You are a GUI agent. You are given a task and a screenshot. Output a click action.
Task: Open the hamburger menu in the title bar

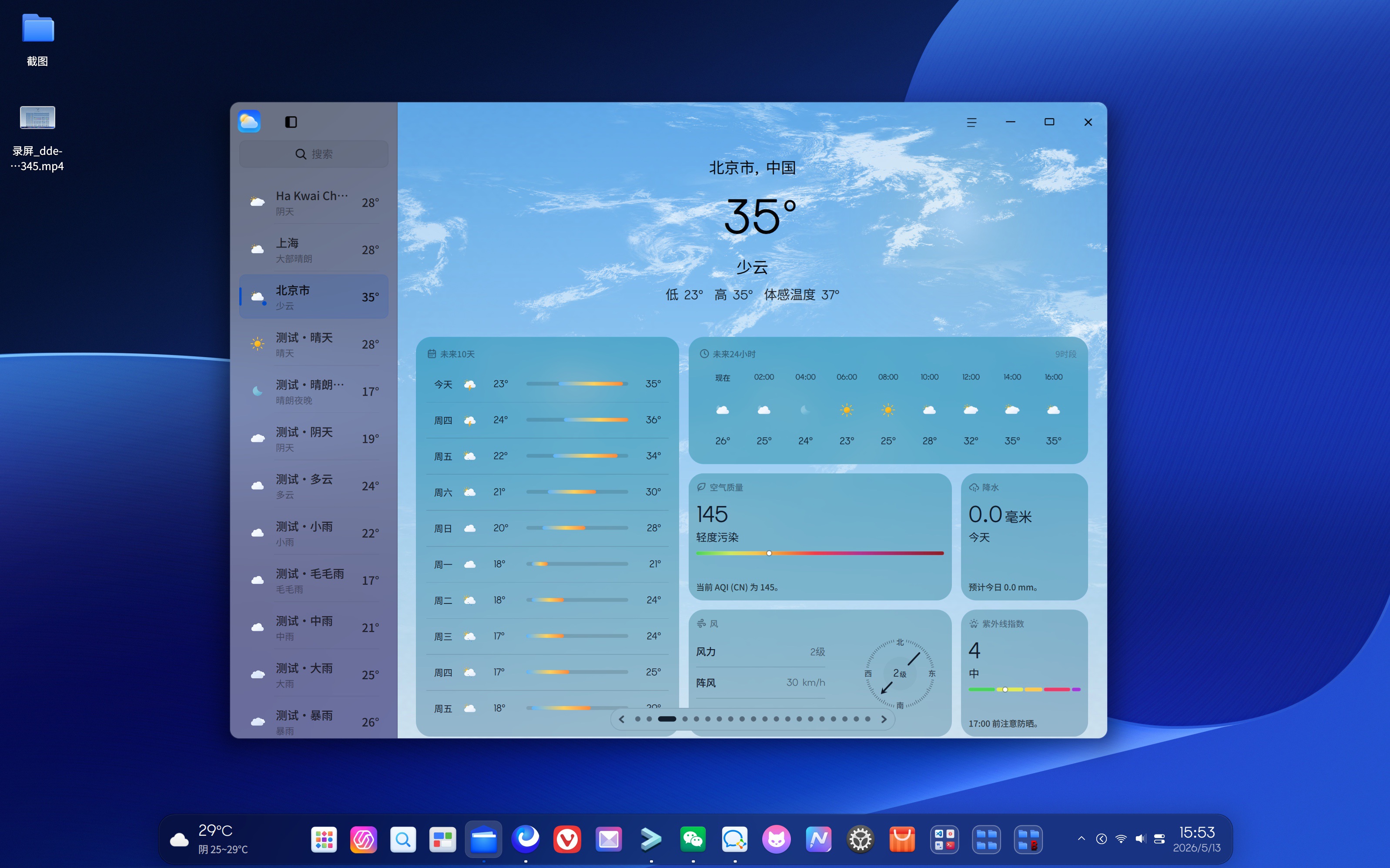971,122
